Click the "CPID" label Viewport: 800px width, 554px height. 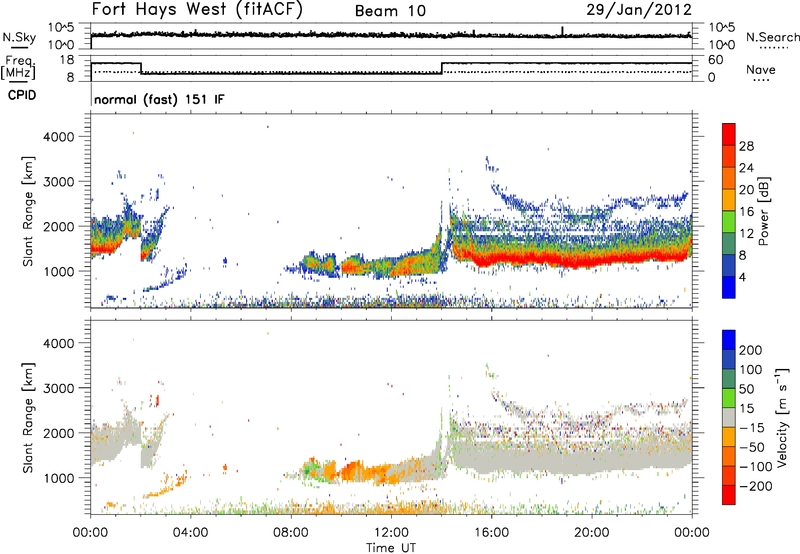[x=22, y=95]
